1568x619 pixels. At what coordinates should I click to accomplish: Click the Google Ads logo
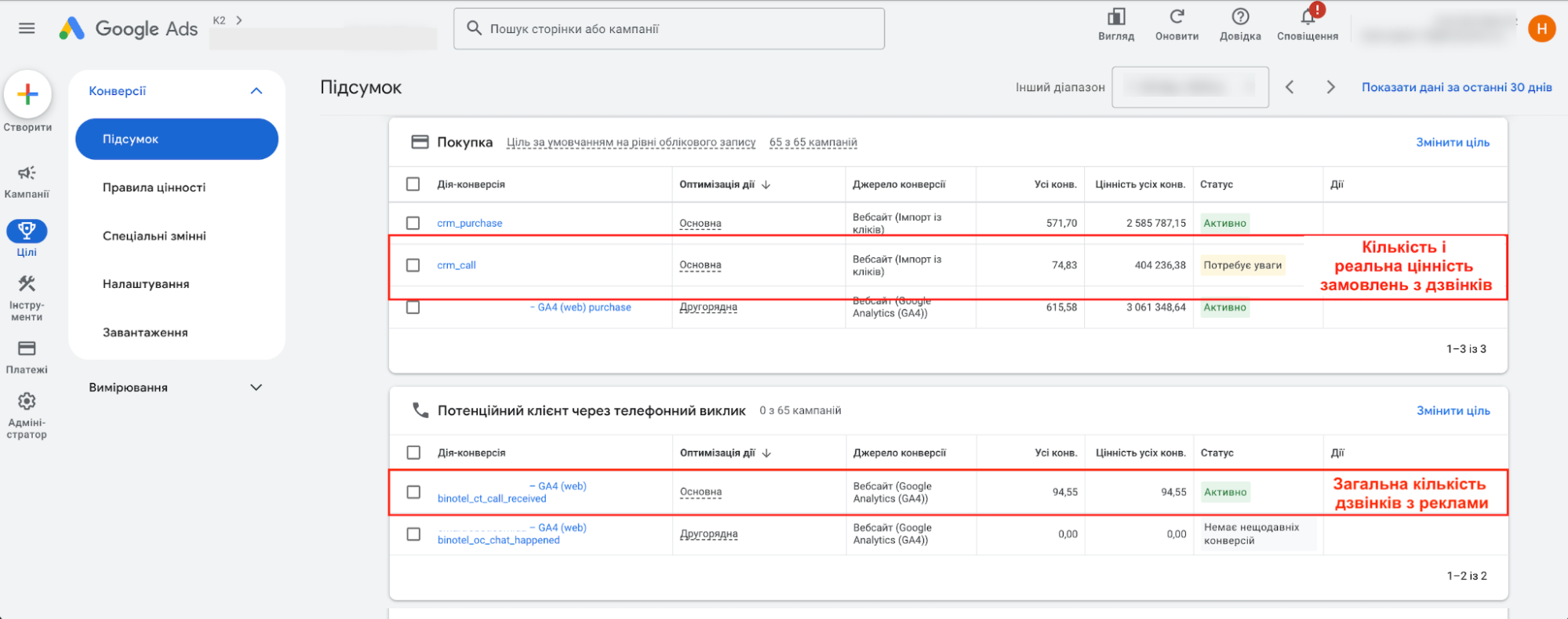pos(129,29)
